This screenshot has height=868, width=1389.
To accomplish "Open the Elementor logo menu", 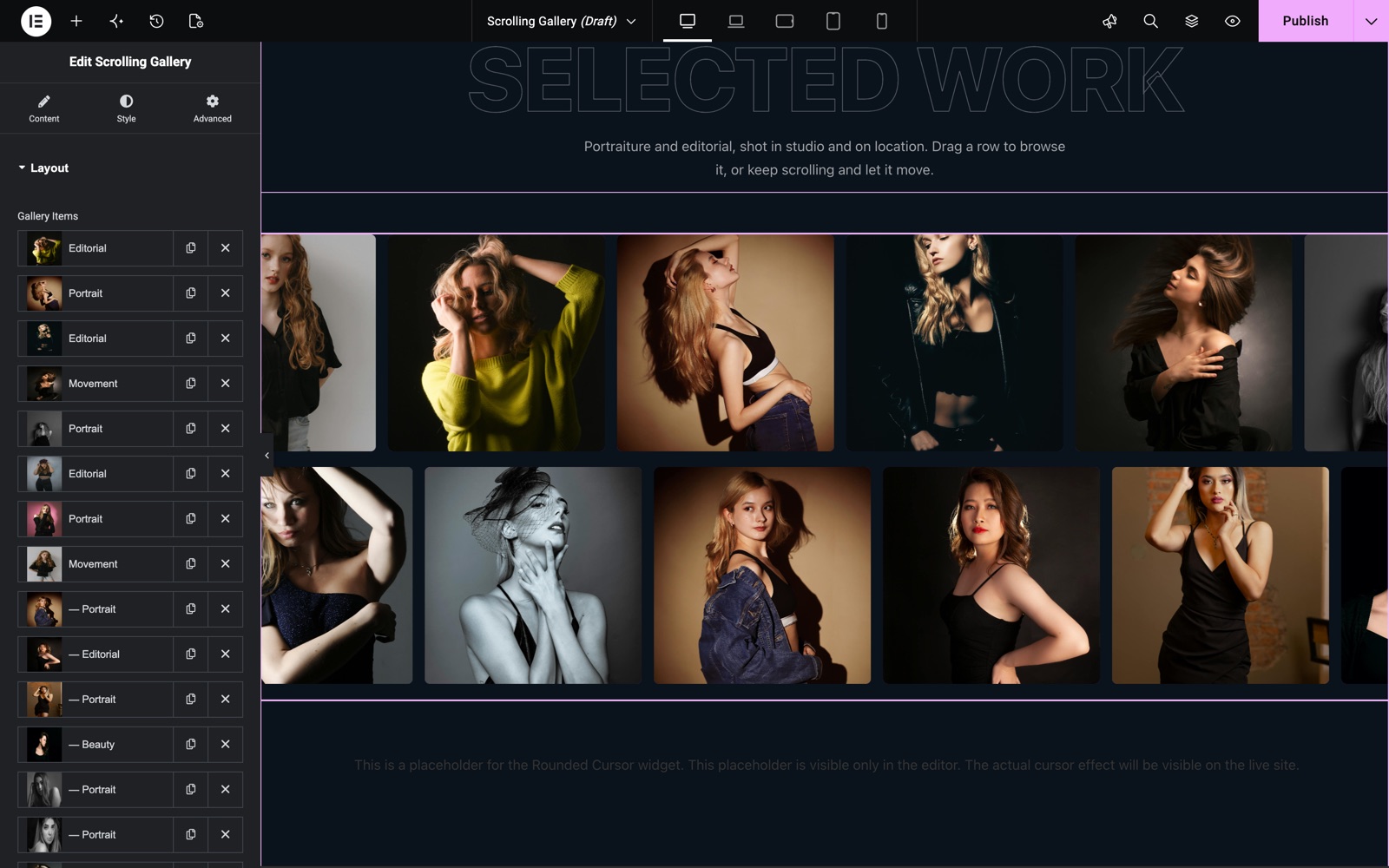I will coord(36,21).
